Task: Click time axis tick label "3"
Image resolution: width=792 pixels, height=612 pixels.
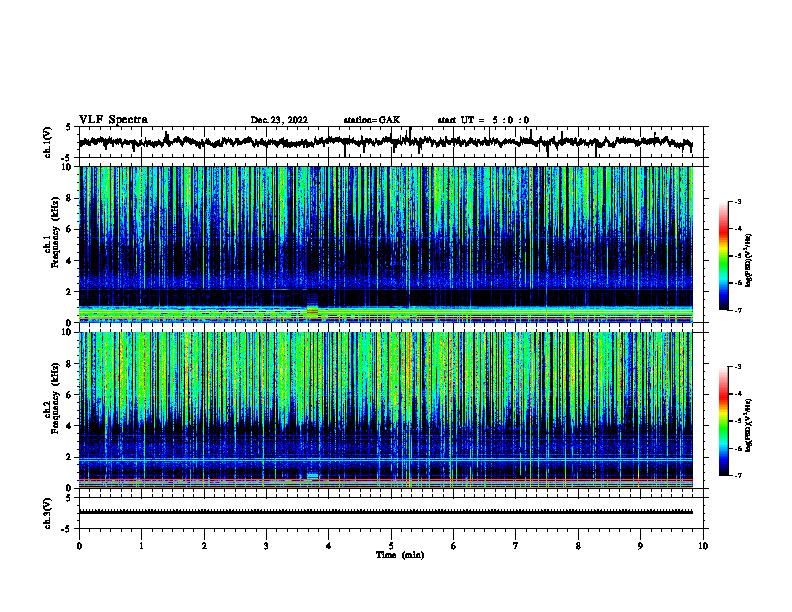Action: pyautogui.click(x=266, y=546)
